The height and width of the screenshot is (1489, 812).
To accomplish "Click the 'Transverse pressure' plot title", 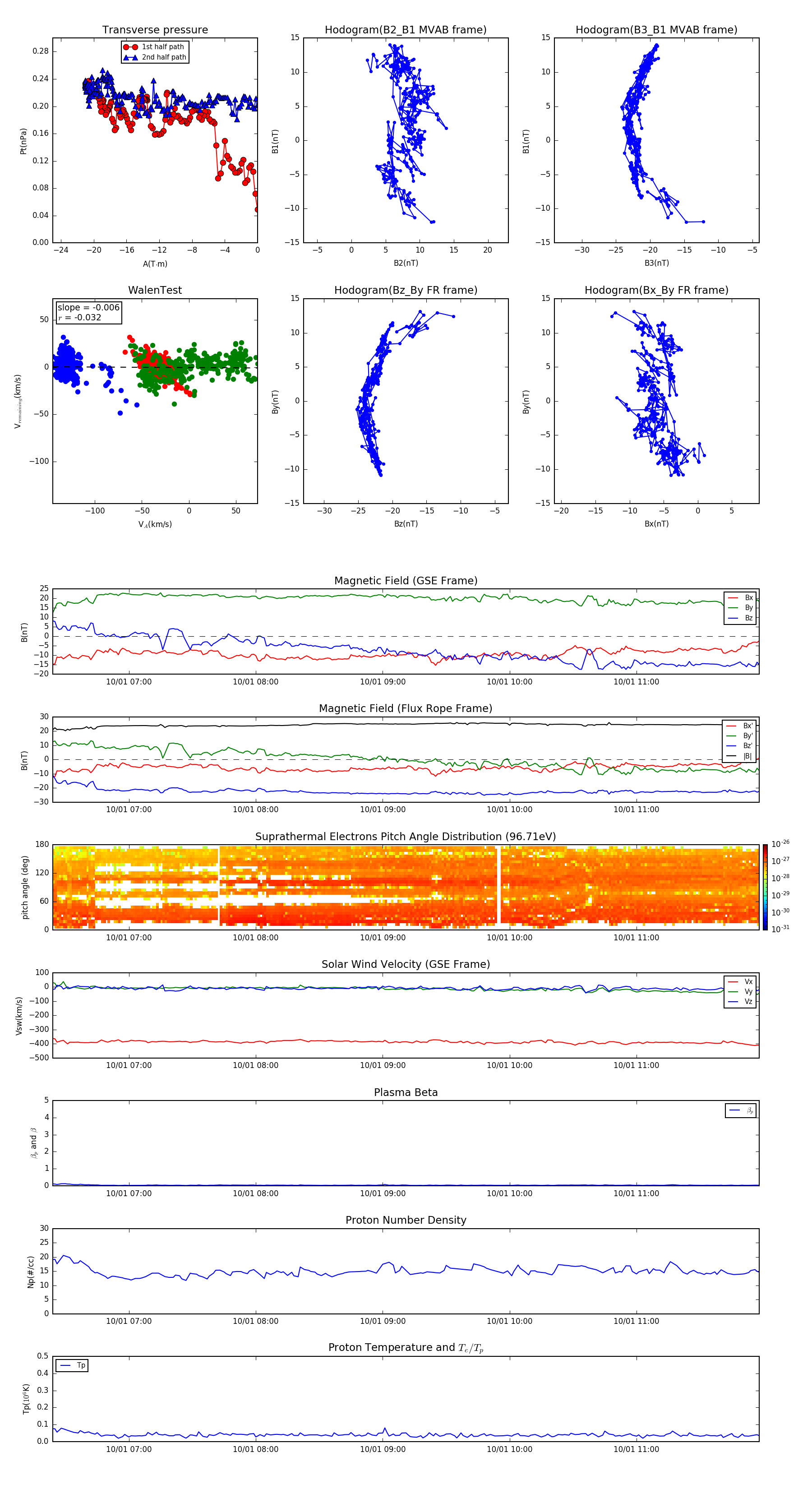I will pyautogui.click(x=155, y=29).
